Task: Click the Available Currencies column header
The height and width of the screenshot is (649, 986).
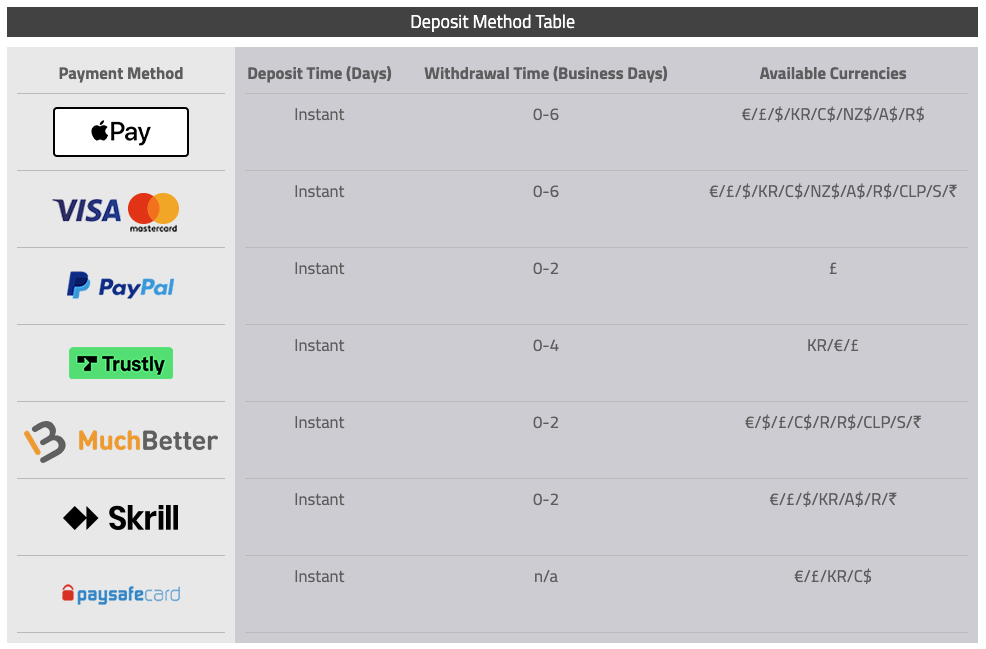Action: 833,73
